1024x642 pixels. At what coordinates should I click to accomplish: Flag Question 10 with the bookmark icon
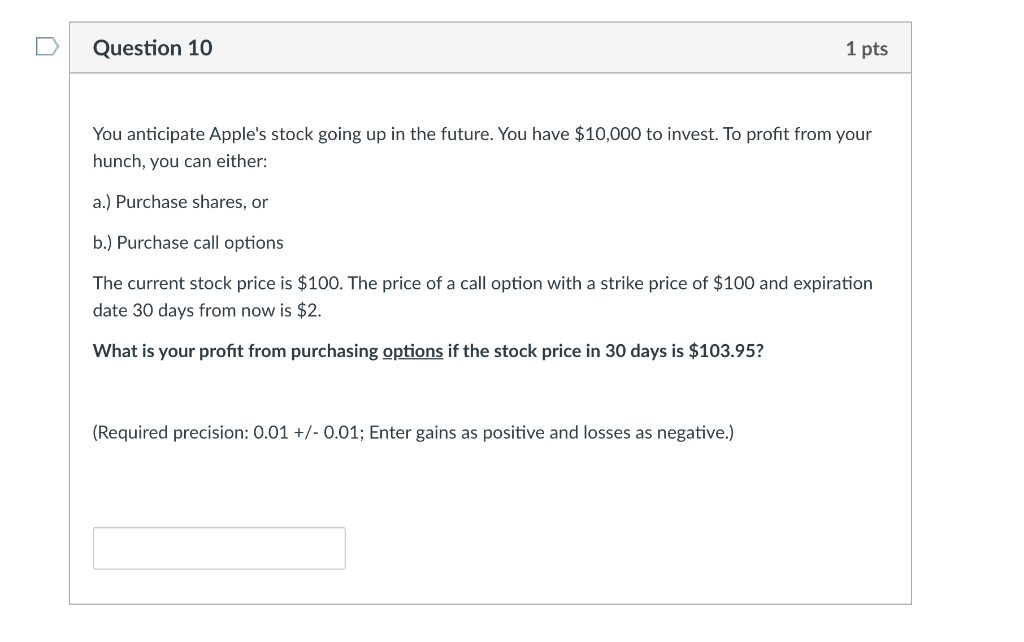tap(47, 46)
